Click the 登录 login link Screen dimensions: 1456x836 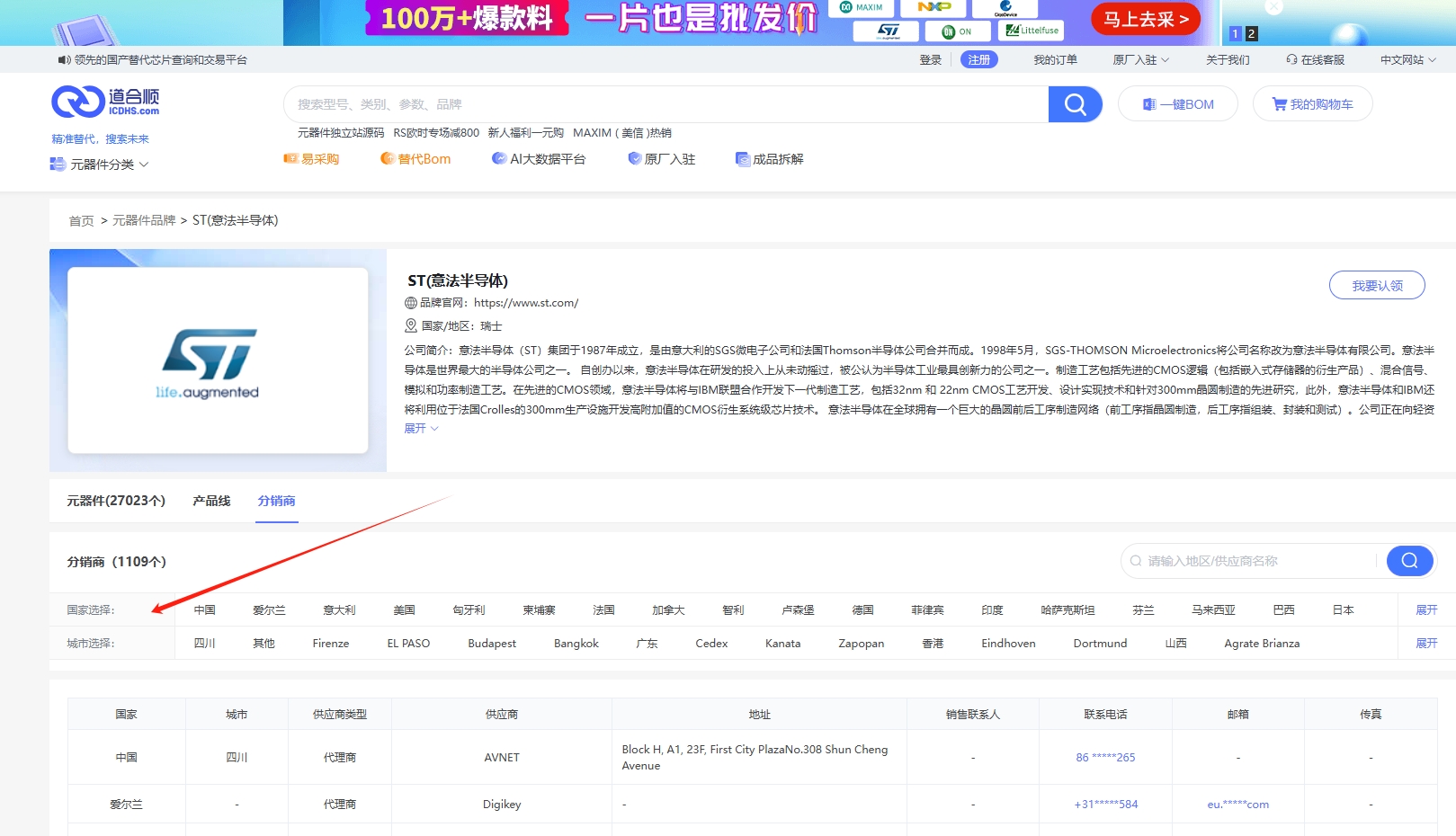point(930,59)
